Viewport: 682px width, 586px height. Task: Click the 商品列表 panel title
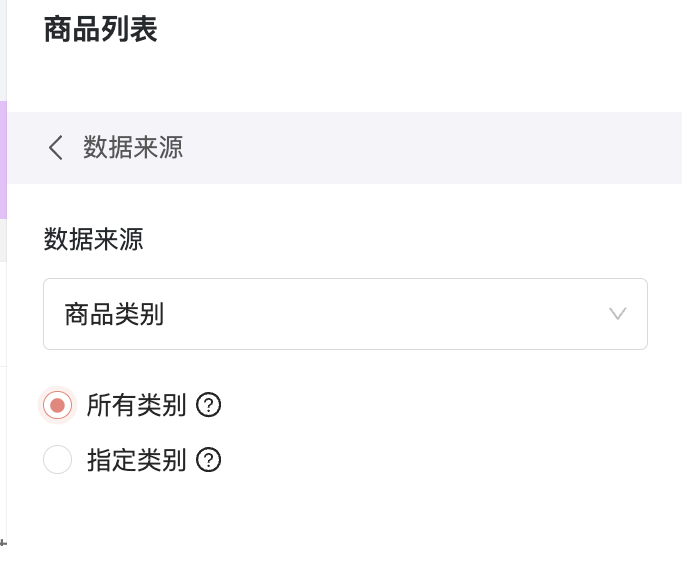[x=100, y=29]
